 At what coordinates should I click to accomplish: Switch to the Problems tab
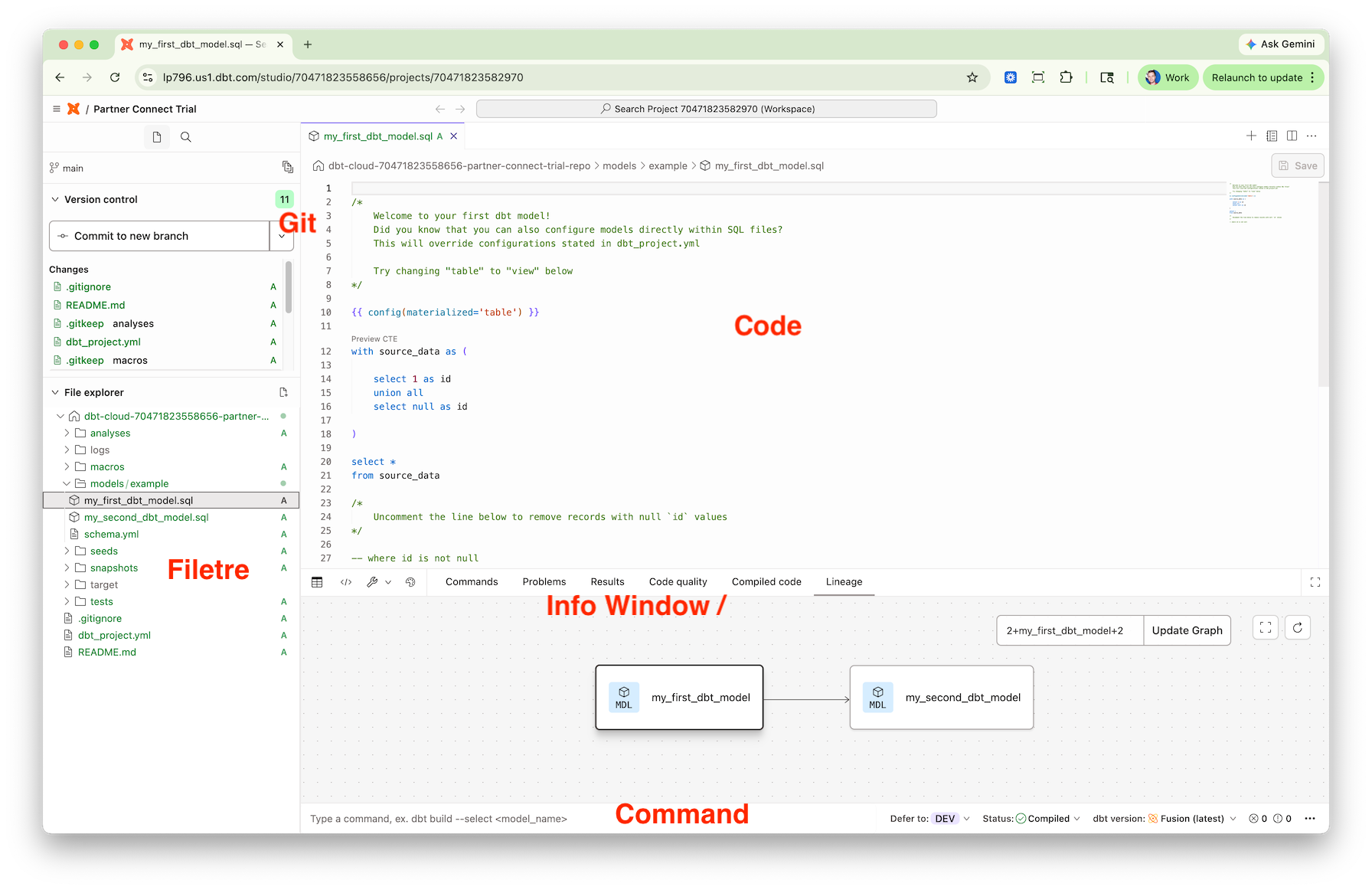544,582
